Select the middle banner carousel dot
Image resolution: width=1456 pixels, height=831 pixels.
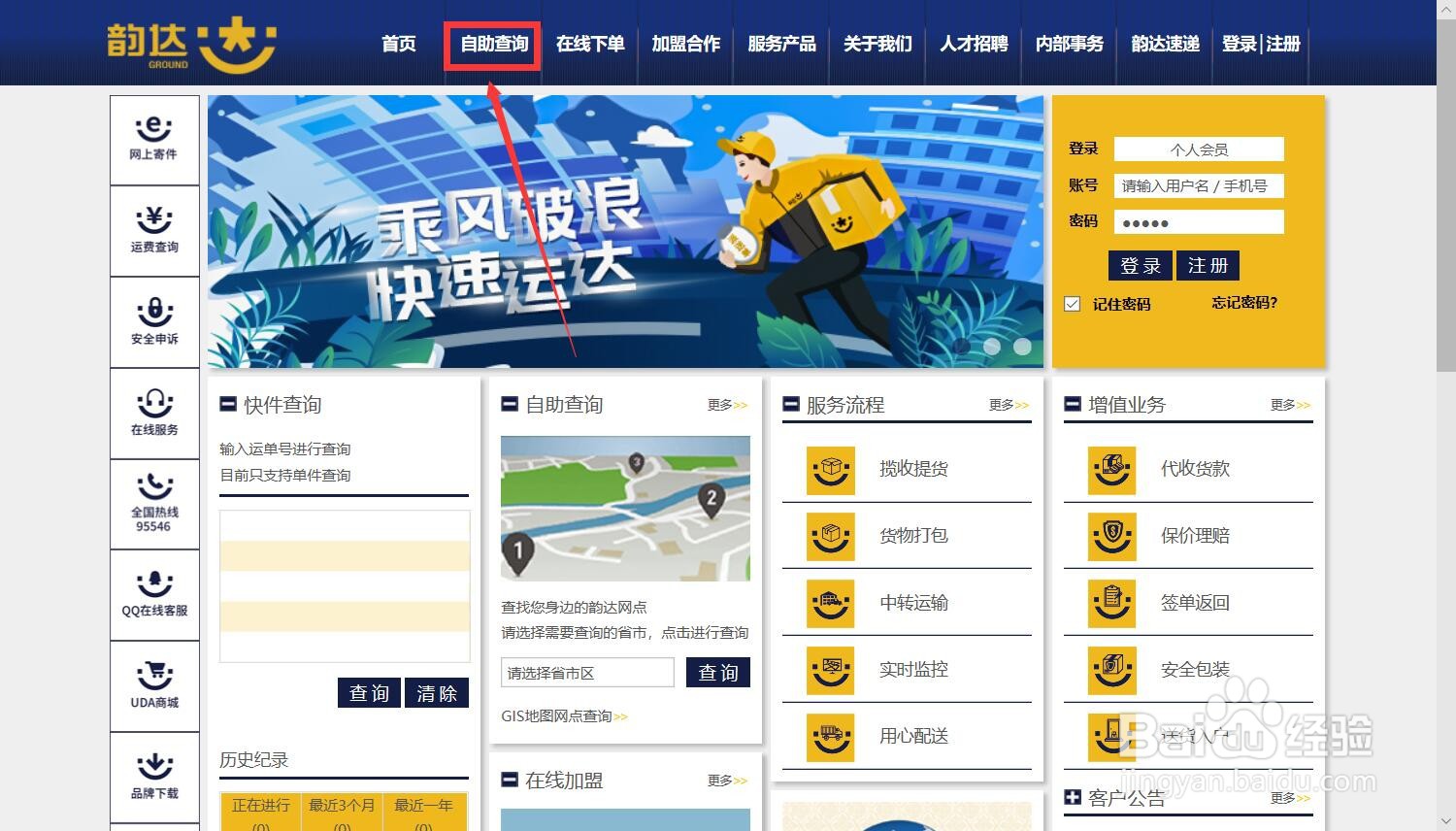coord(992,346)
